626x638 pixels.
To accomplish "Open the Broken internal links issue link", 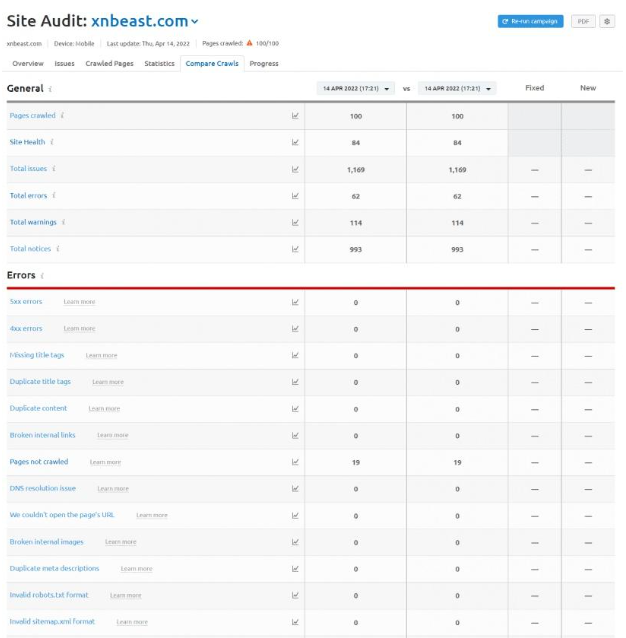I will 42,435.
